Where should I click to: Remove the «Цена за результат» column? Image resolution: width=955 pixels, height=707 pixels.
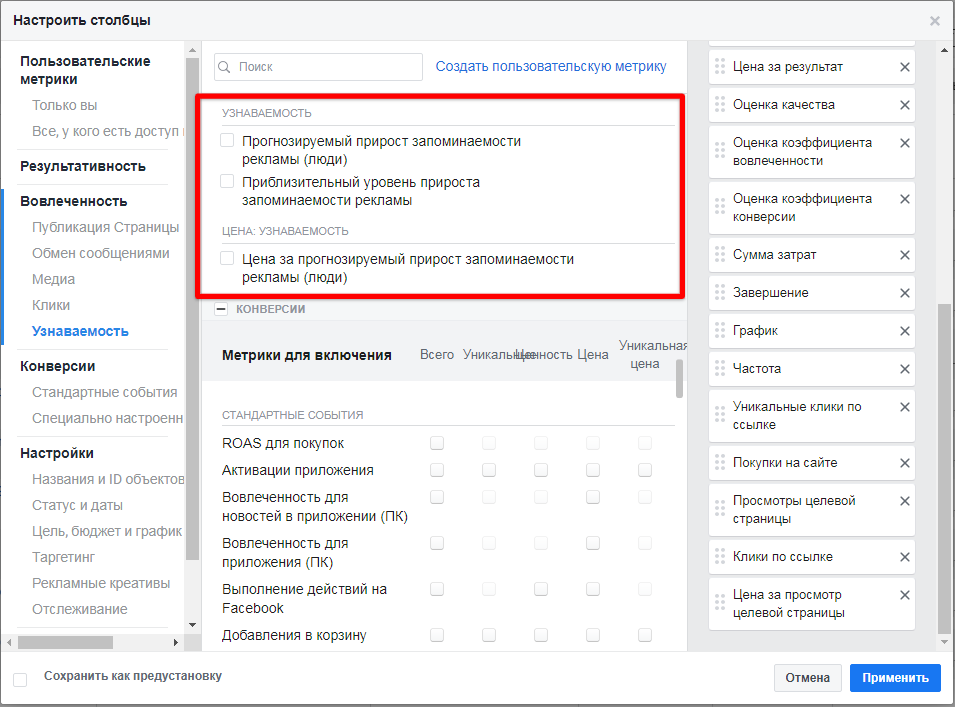[904, 67]
